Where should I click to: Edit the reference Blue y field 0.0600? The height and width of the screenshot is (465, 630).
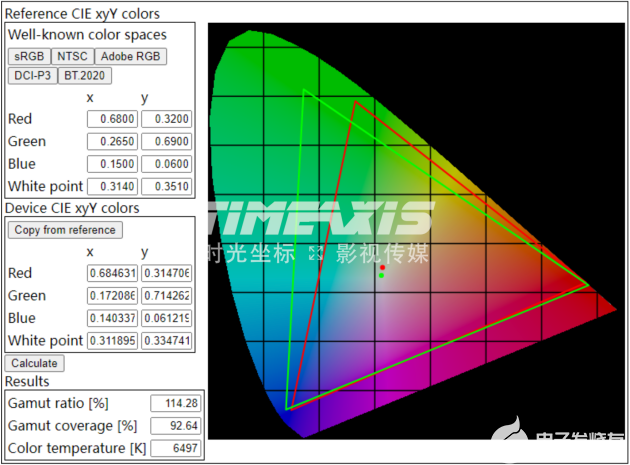(166, 164)
